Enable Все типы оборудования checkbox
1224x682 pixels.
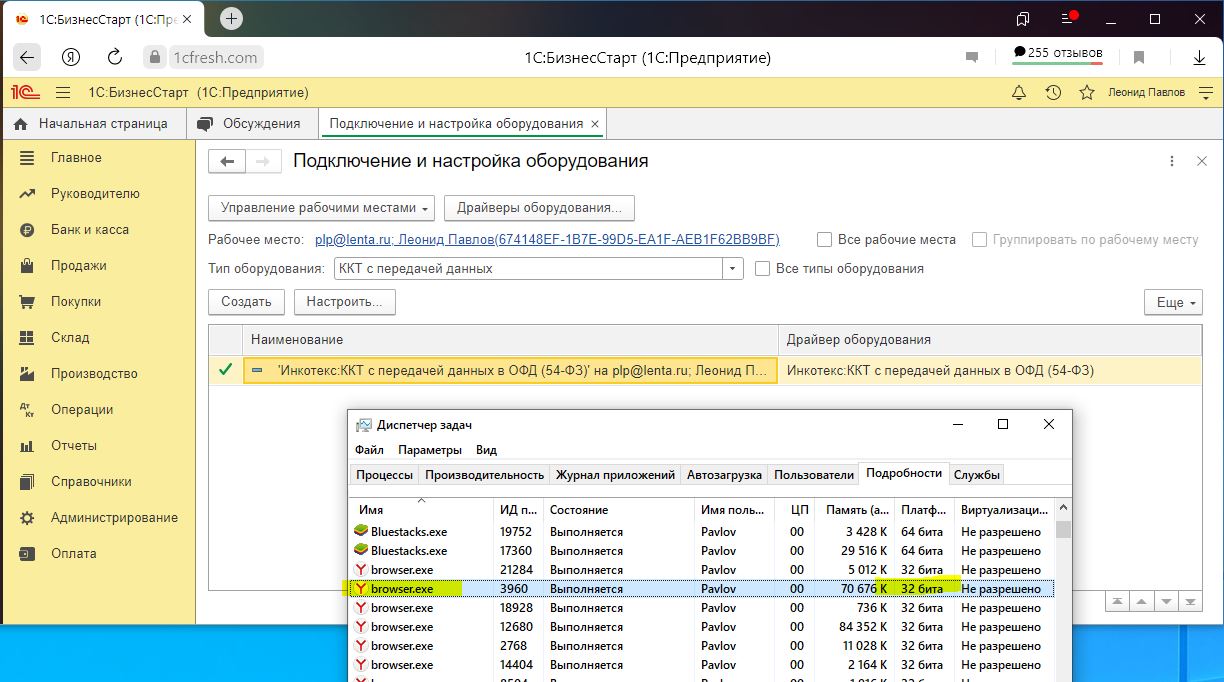[763, 269]
